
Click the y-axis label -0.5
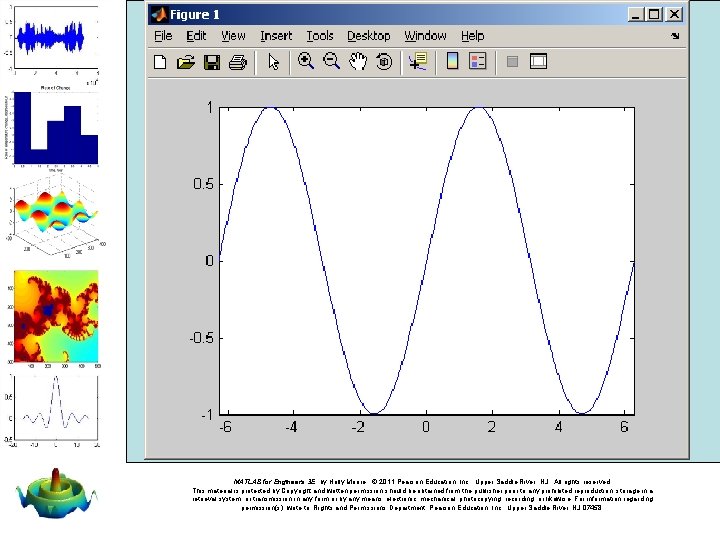202,338
